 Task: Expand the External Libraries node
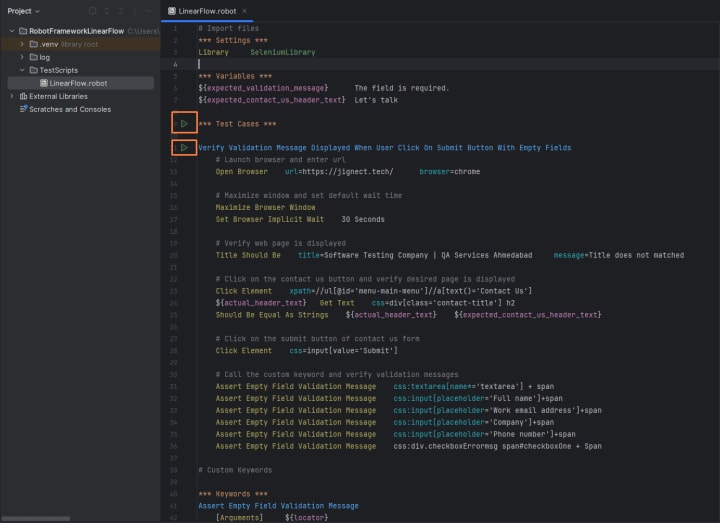[x=12, y=96]
